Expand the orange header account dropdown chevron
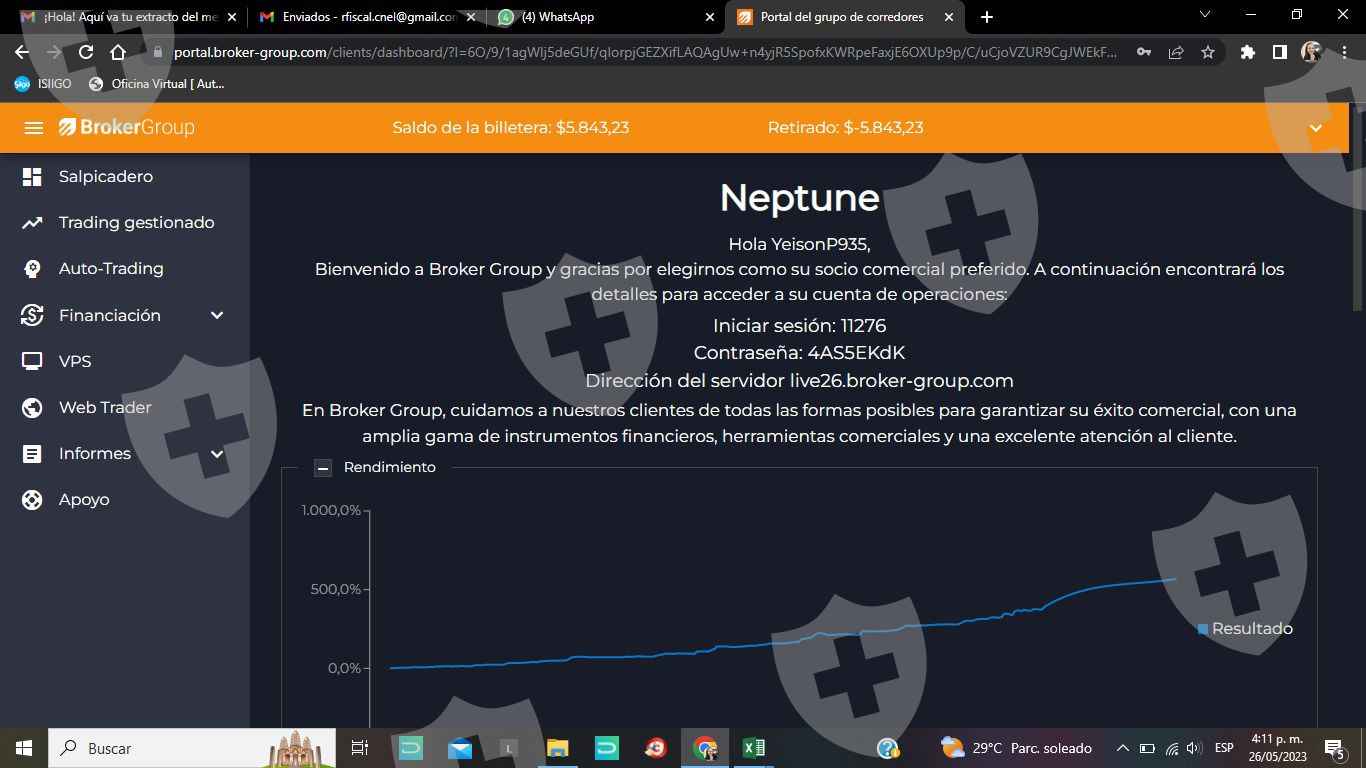Screen dimensions: 1366x768 (1316, 128)
